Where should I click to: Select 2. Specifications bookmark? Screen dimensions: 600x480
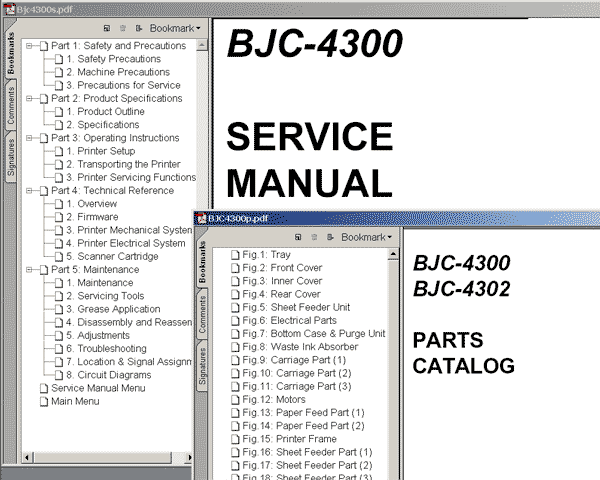pyautogui.click(x=103, y=125)
